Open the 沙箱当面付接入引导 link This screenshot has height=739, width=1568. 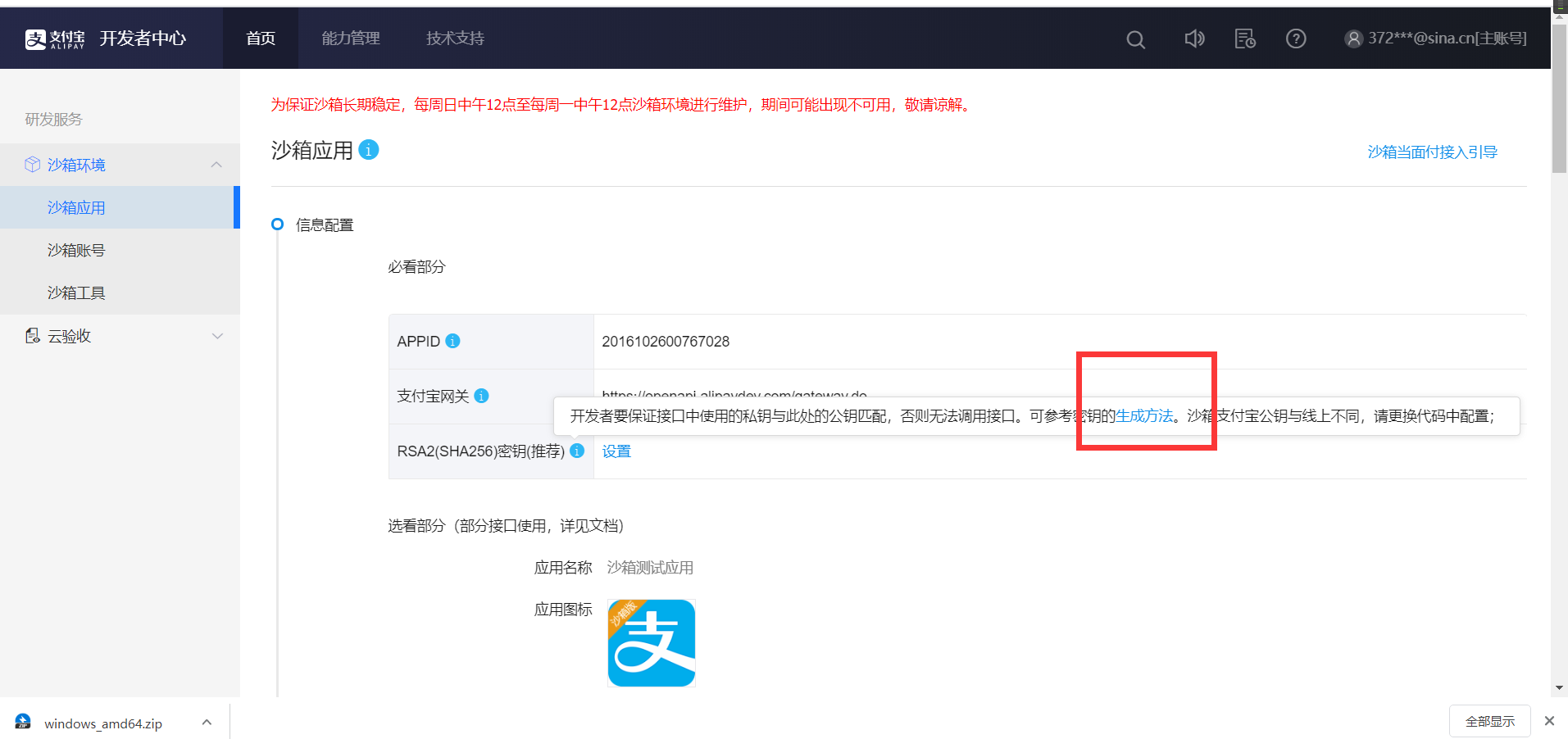(1432, 152)
